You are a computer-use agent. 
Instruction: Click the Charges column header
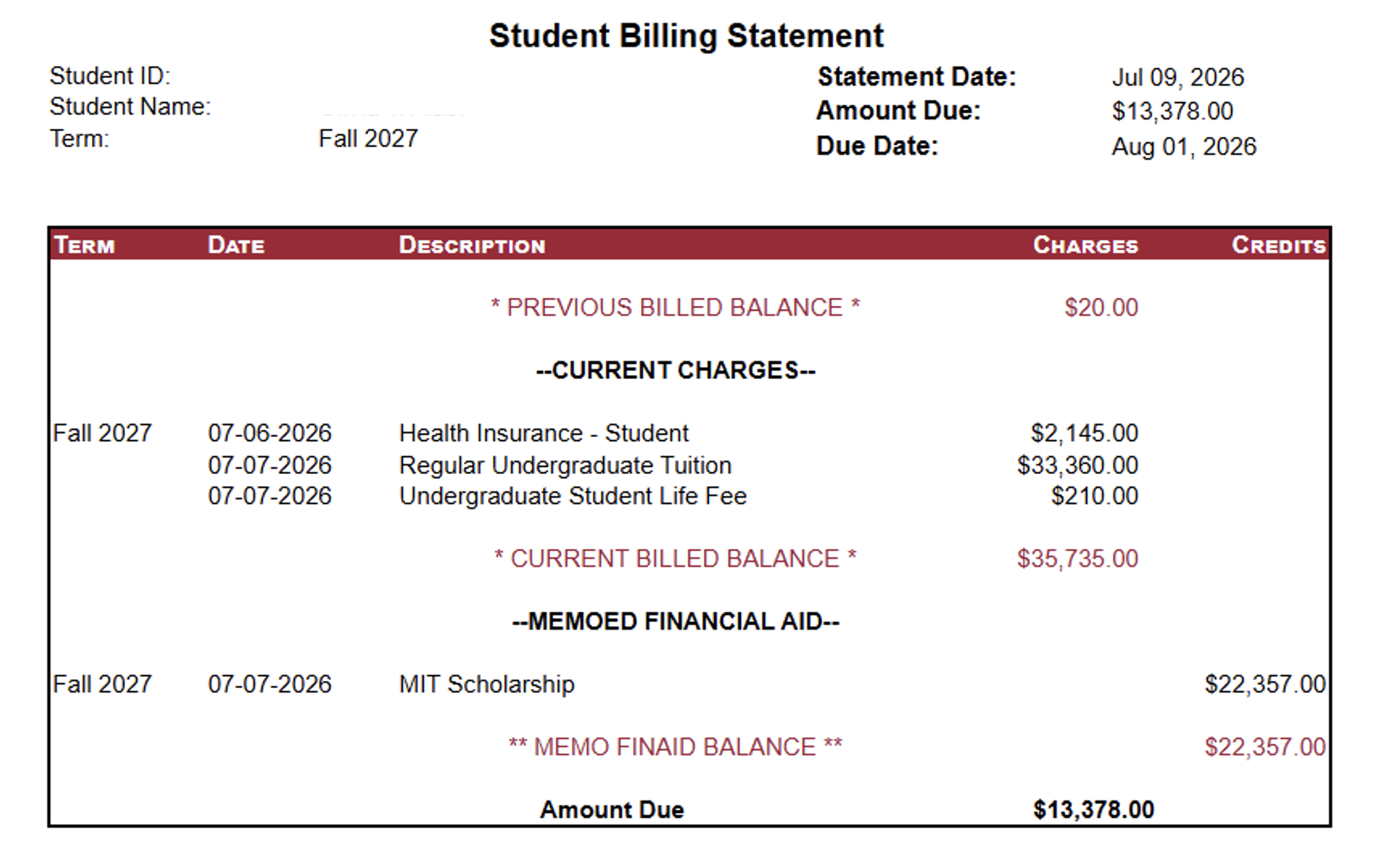point(1085,245)
